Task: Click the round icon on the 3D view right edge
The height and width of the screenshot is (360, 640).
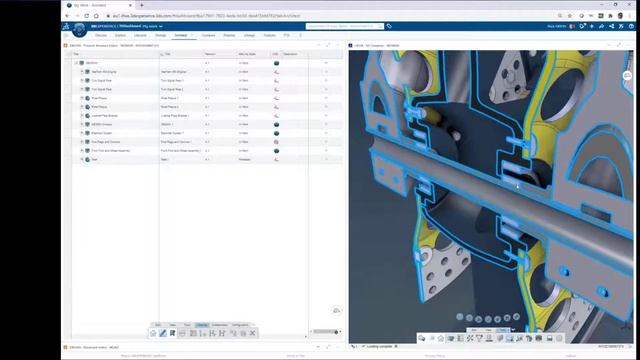Action: [627, 76]
